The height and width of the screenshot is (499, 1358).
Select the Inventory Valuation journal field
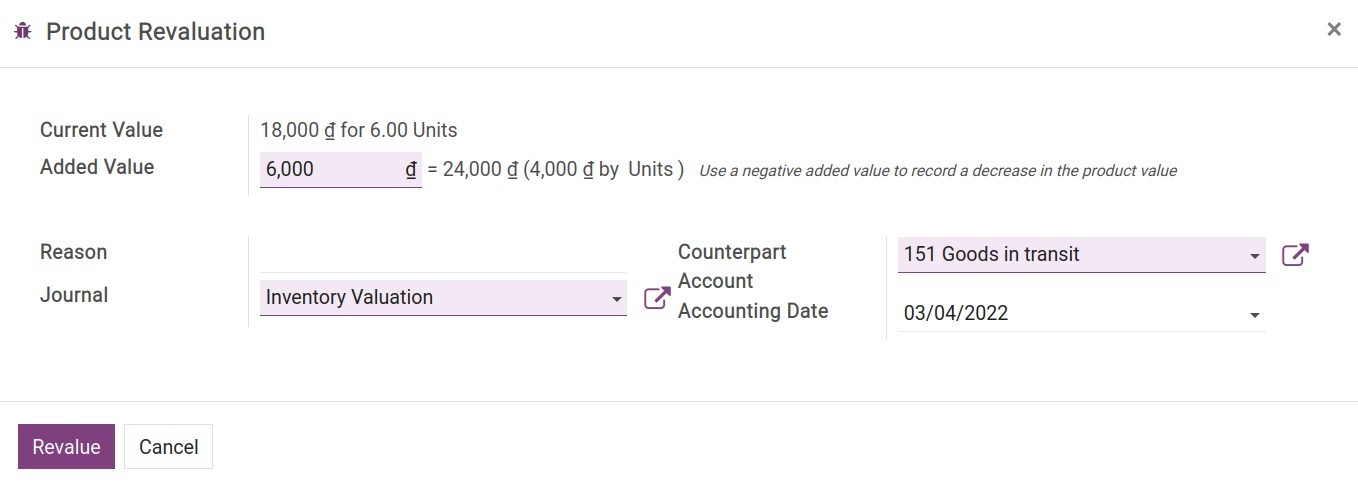(430, 298)
